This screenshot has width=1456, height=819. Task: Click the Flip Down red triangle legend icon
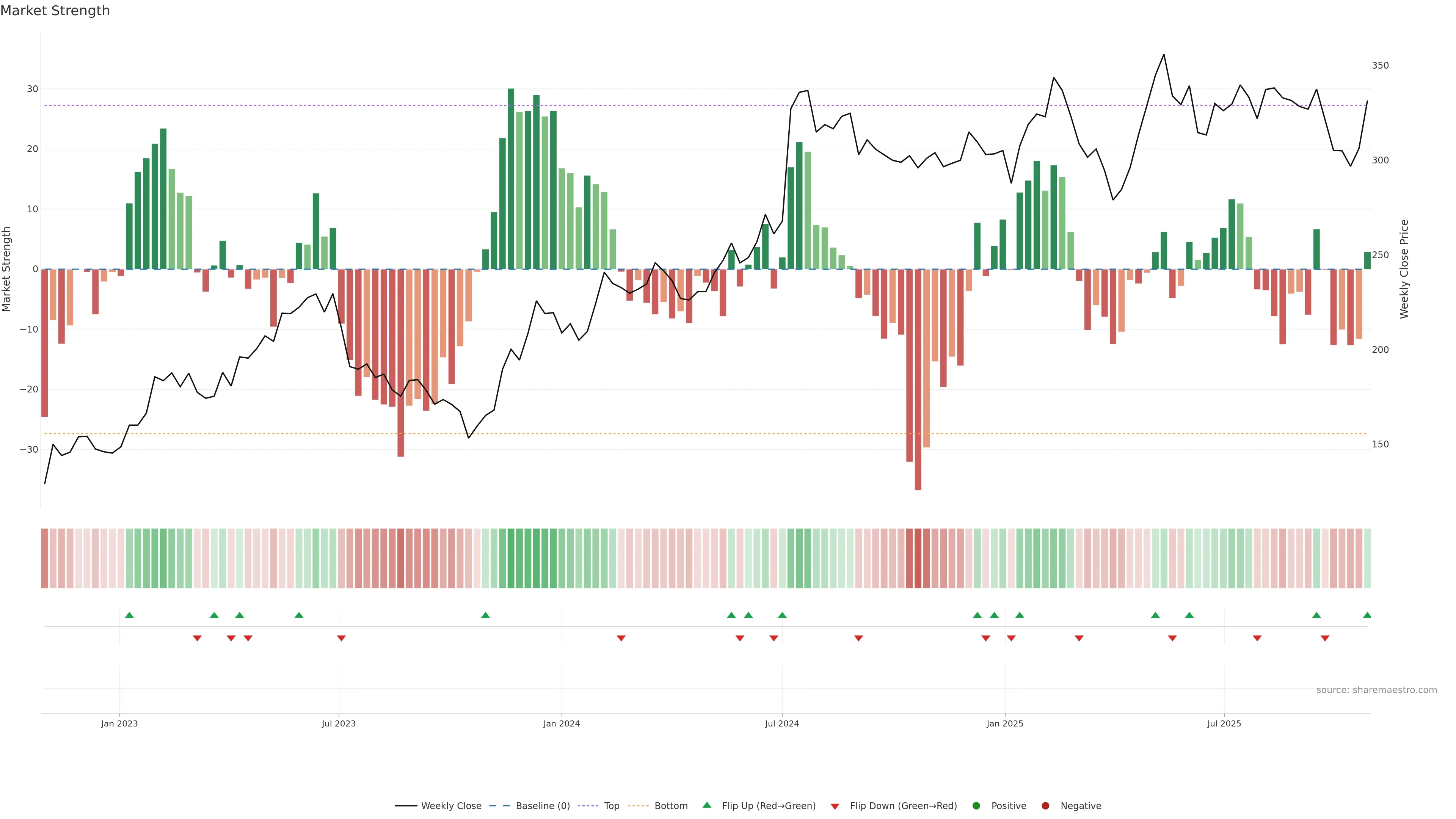click(835, 806)
